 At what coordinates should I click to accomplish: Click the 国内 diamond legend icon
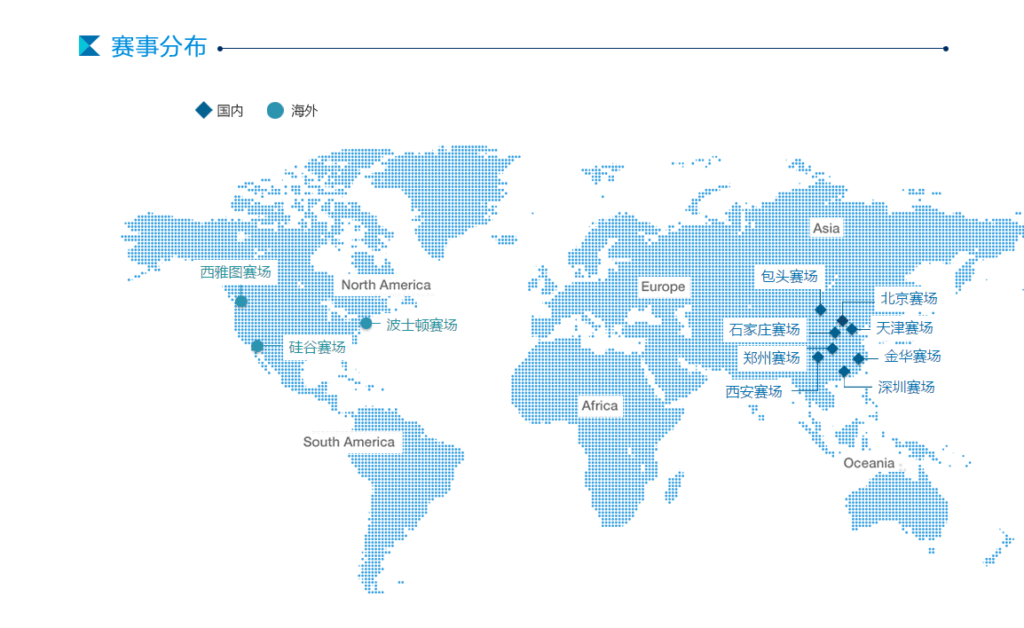(x=203, y=110)
